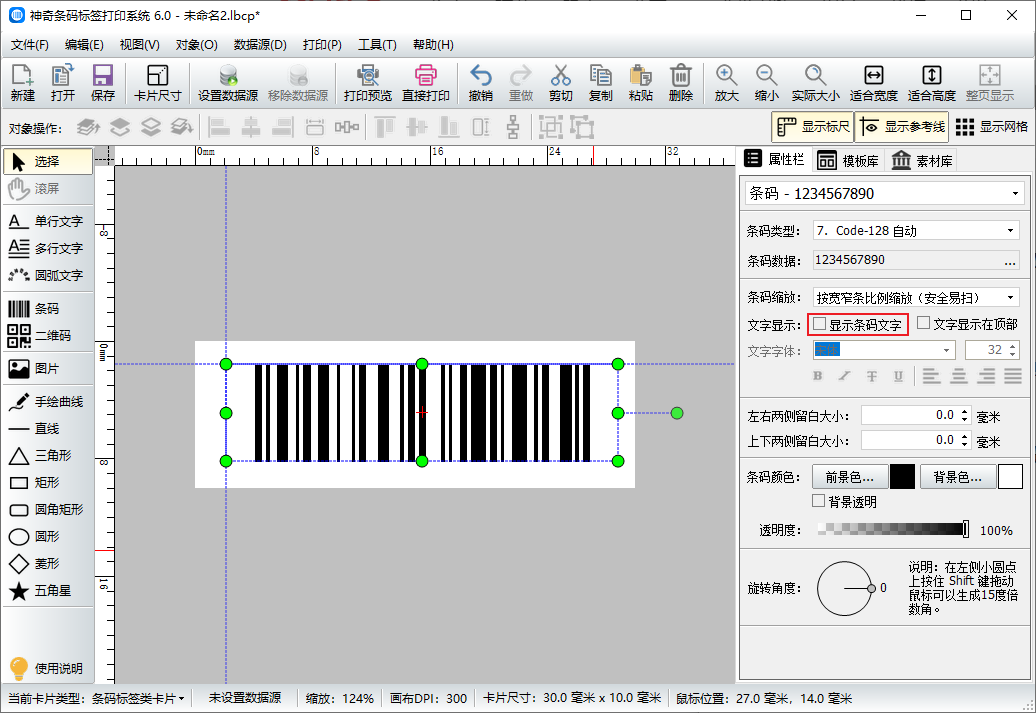Image resolution: width=1036 pixels, height=713 pixels.
Task: Open the 打印(P) menu
Action: pyautogui.click(x=322, y=45)
